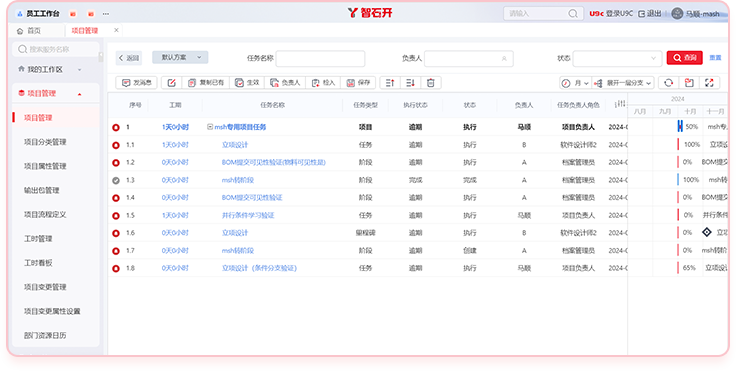Open the 状态 status dropdown
Image resolution: width=736 pixels, height=371 pixels.
point(617,58)
